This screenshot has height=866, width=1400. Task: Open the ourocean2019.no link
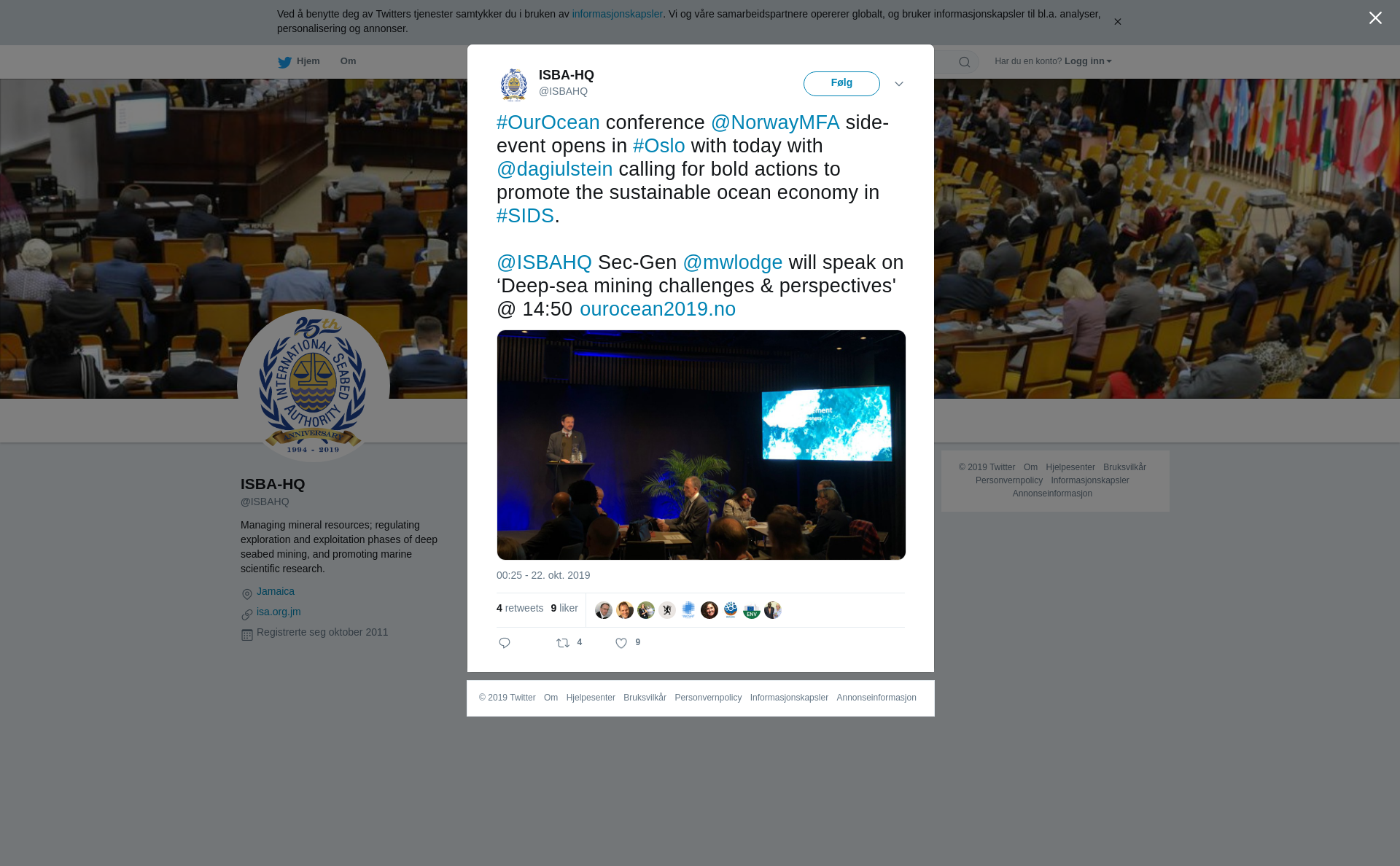[x=658, y=309]
